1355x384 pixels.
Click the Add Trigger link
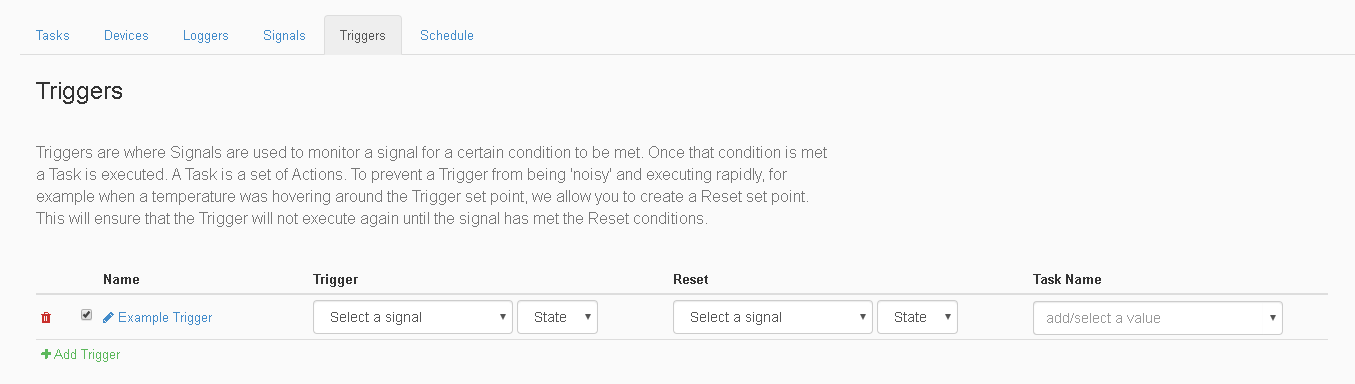click(x=87, y=355)
